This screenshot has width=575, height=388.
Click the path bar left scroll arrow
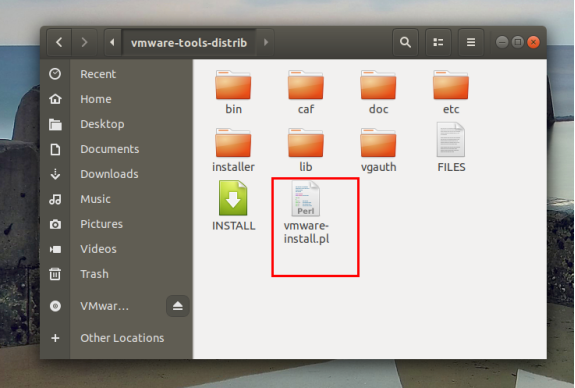coord(113,43)
